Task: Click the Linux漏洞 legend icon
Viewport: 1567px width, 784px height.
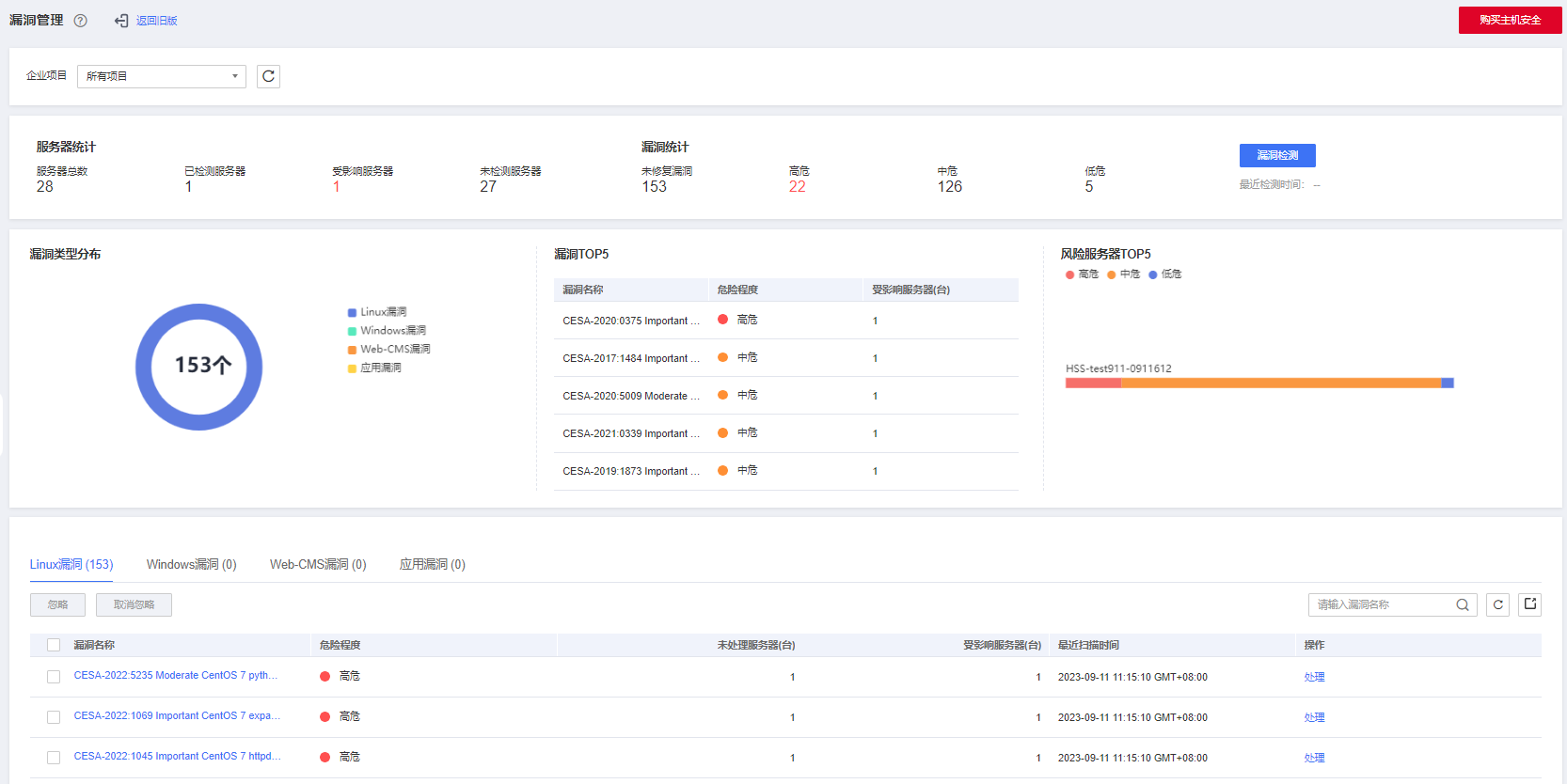Action: [x=352, y=312]
